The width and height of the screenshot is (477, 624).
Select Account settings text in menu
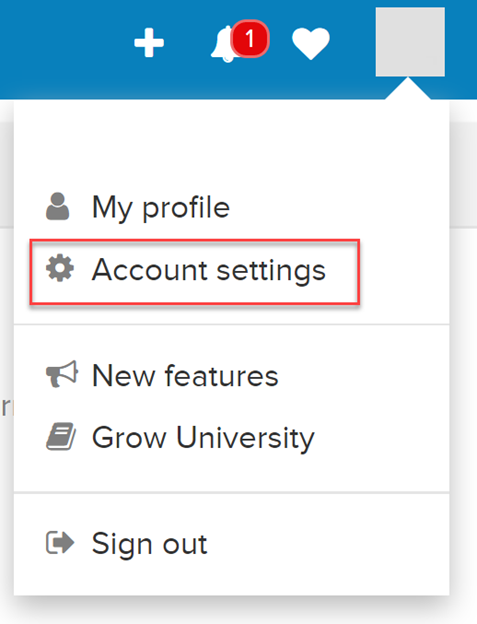pos(209,270)
